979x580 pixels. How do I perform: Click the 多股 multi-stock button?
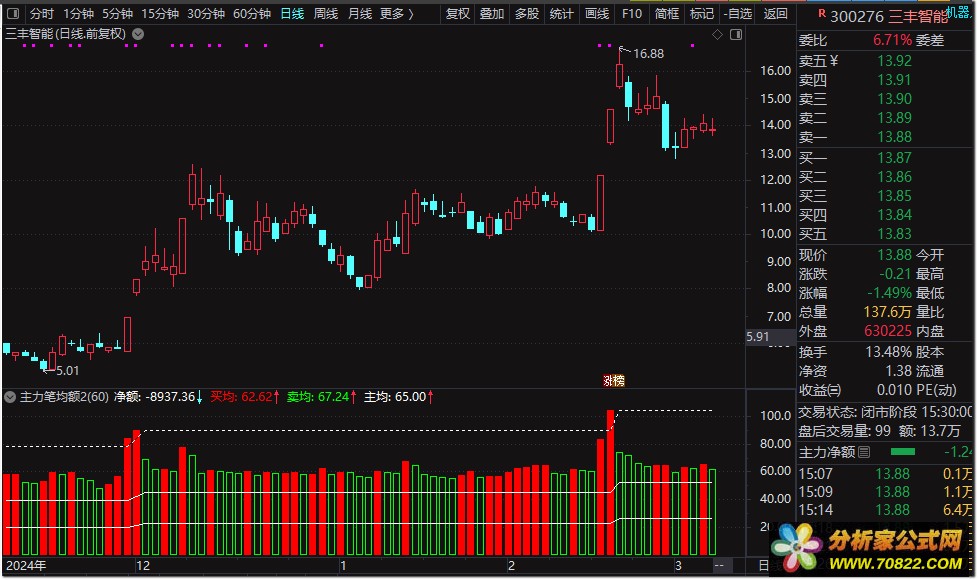[527, 14]
